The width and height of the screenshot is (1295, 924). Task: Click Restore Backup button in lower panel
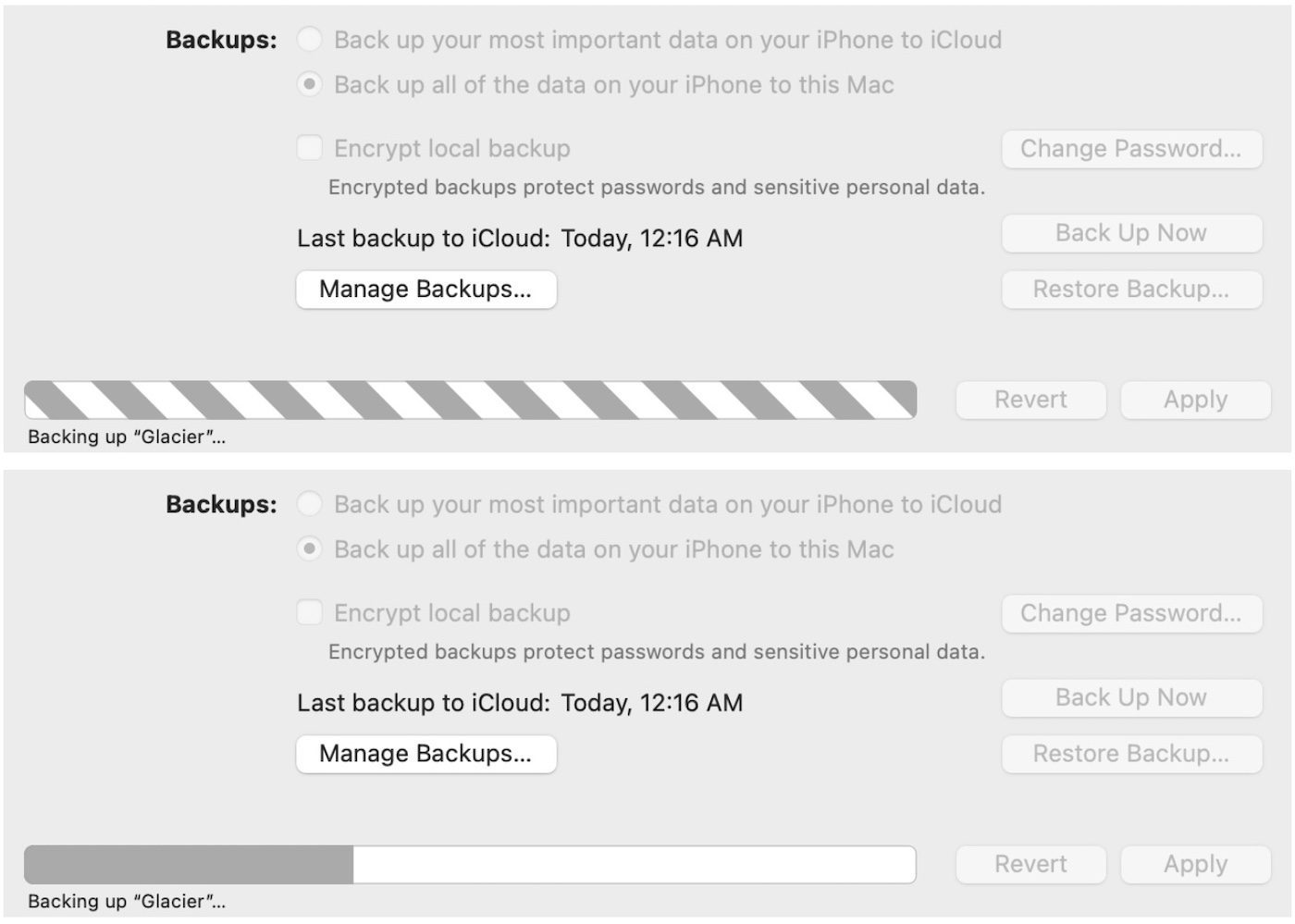[1131, 754]
